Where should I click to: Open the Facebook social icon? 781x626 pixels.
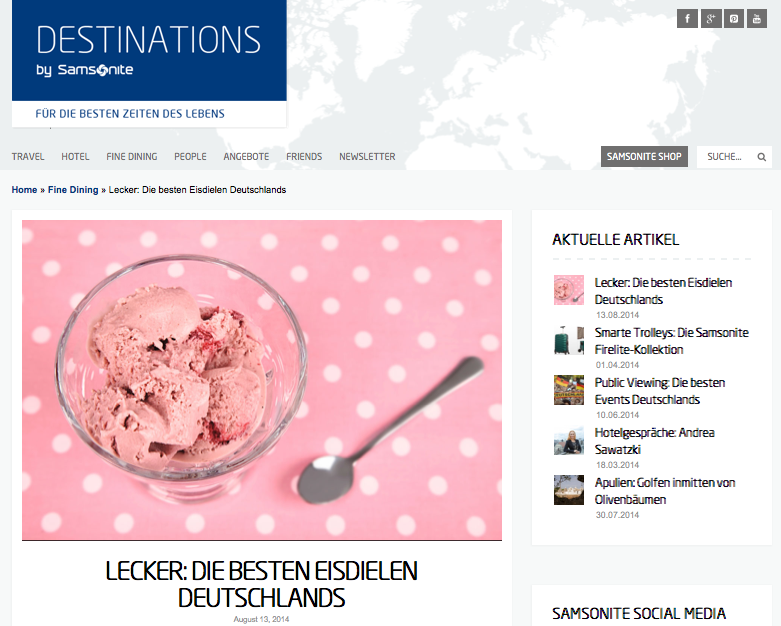point(687,19)
